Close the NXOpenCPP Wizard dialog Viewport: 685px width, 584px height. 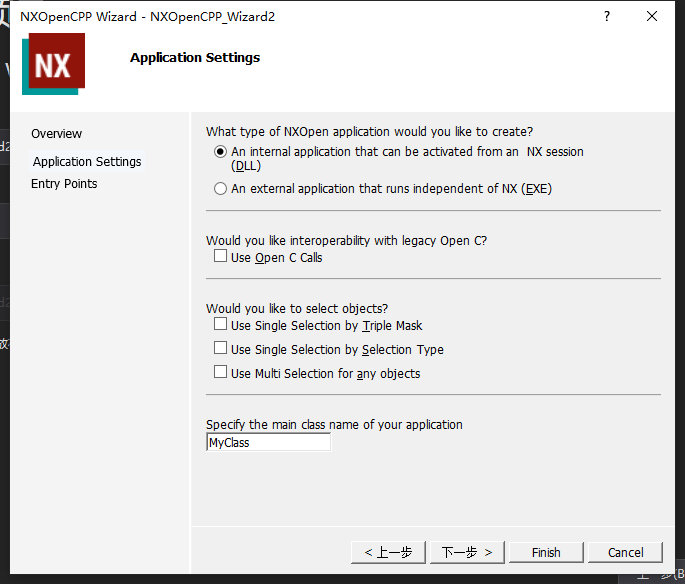click(x=652, y=17)
